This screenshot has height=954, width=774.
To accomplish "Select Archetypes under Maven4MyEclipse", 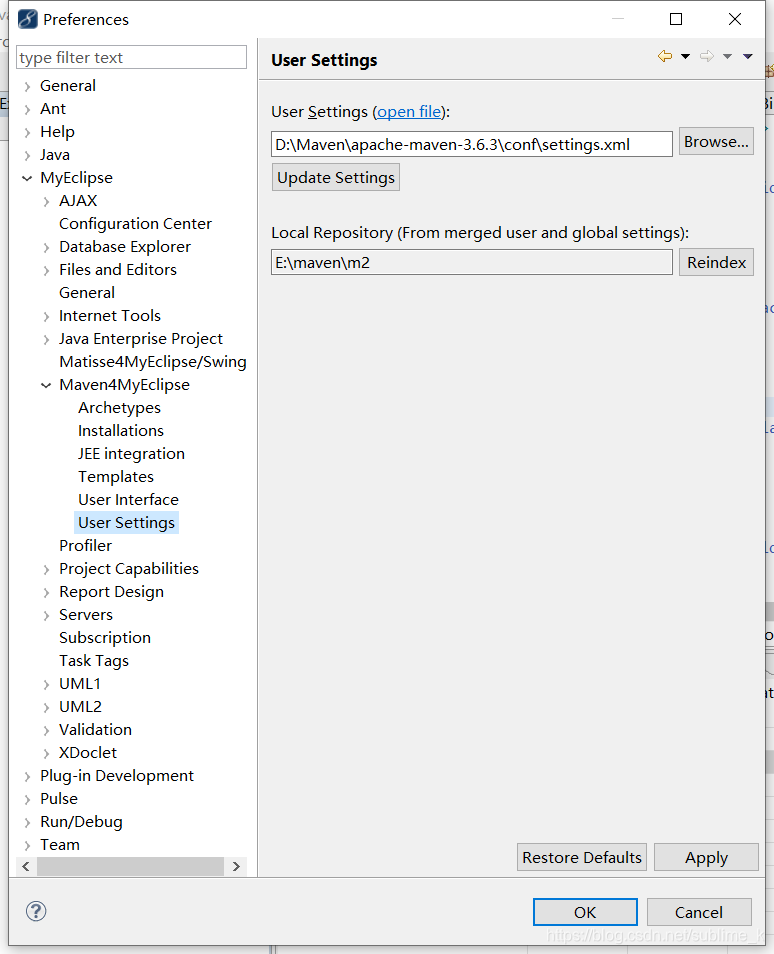I will 119,408.
